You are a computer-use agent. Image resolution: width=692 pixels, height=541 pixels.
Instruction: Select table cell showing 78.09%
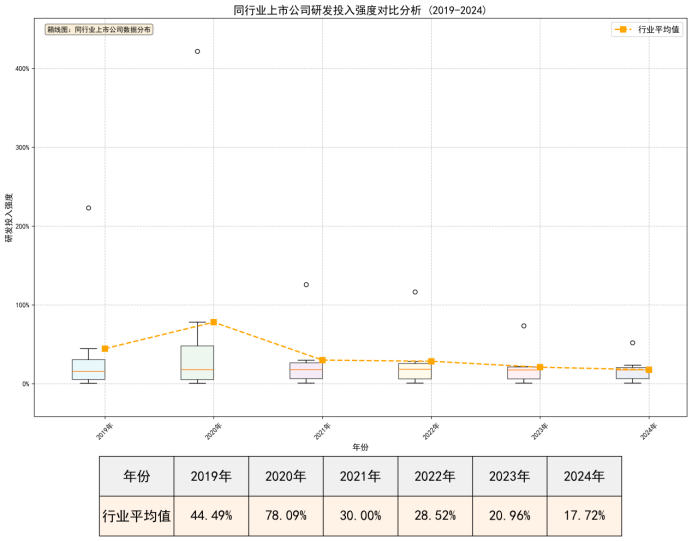286,516
